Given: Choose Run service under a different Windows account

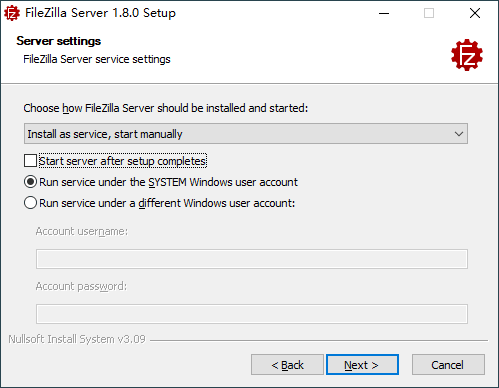Looking at the screenshot, I should (x=30, y=203).
